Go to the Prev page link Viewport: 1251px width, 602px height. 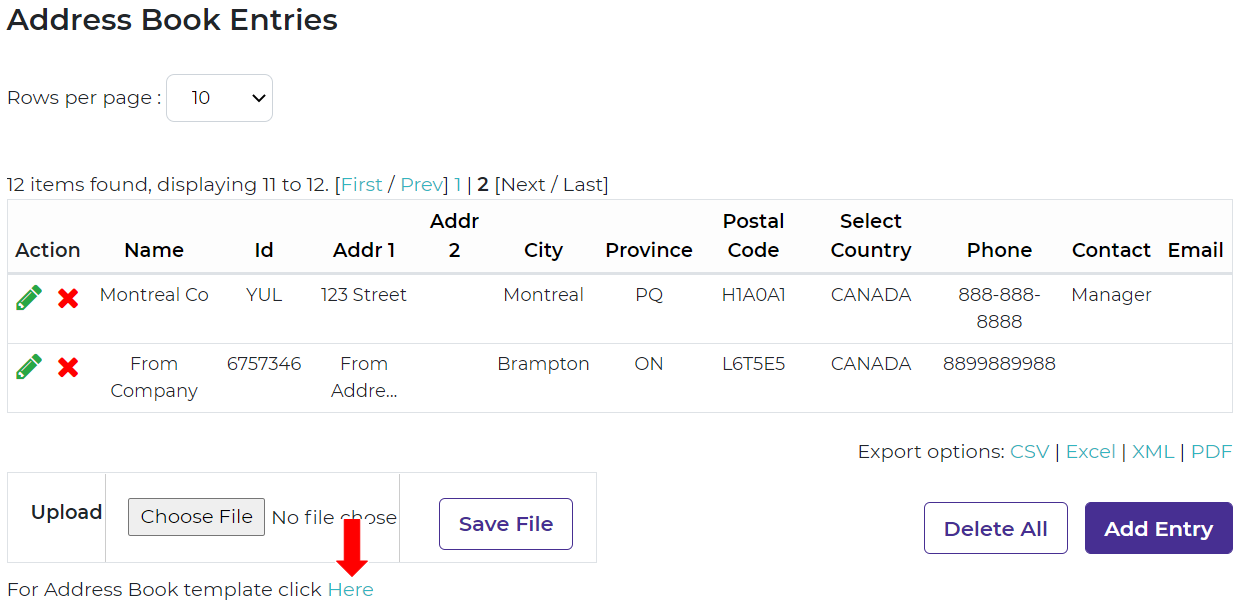(x=421, y=184)
